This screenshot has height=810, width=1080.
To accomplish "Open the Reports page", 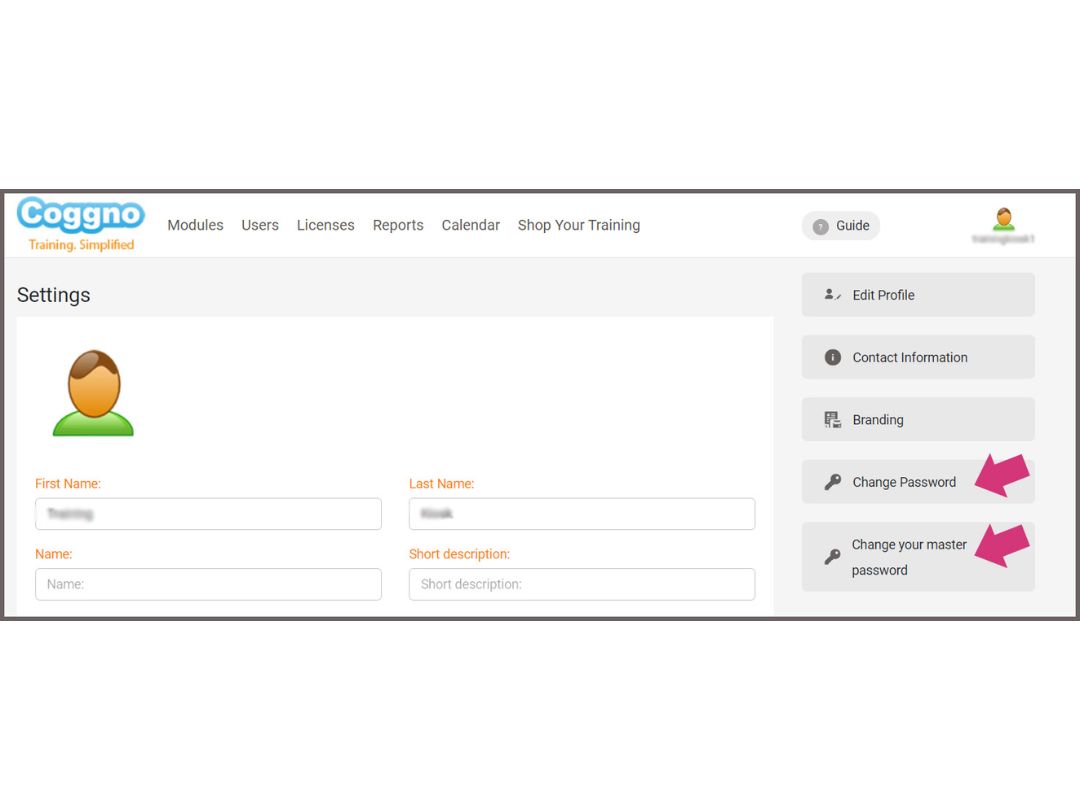I will pos(398,225).
